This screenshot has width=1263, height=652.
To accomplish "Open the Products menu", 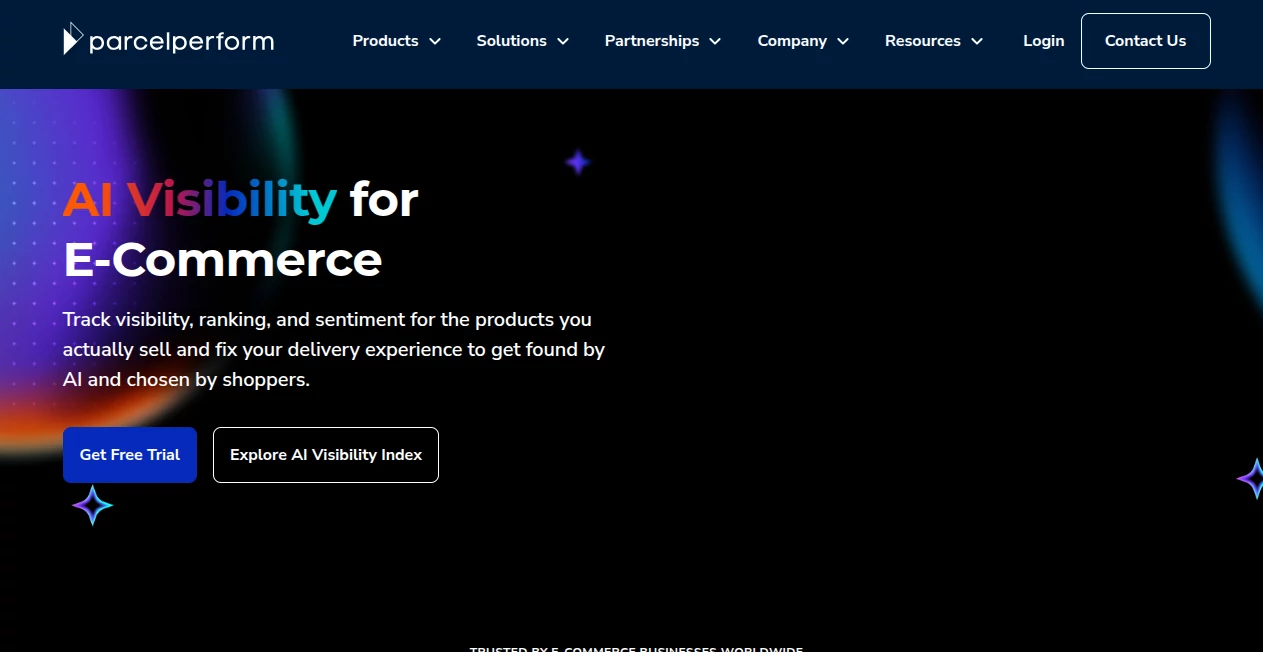I will pos(385,41).
